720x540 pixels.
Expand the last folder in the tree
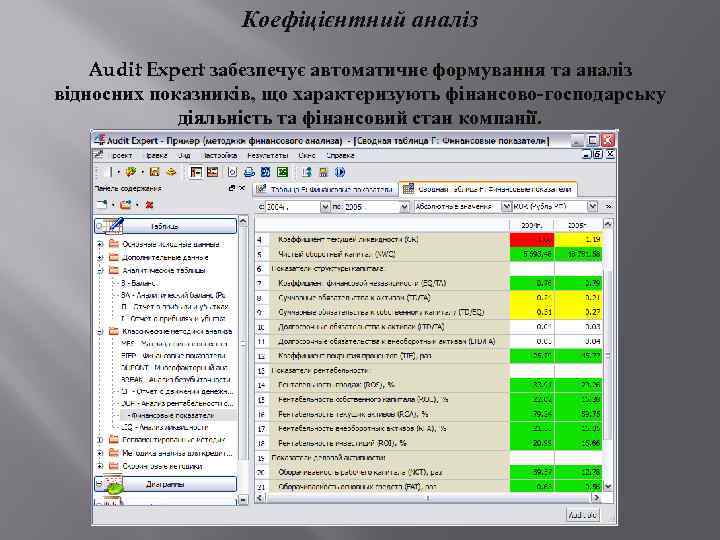(x=100, y=466)
